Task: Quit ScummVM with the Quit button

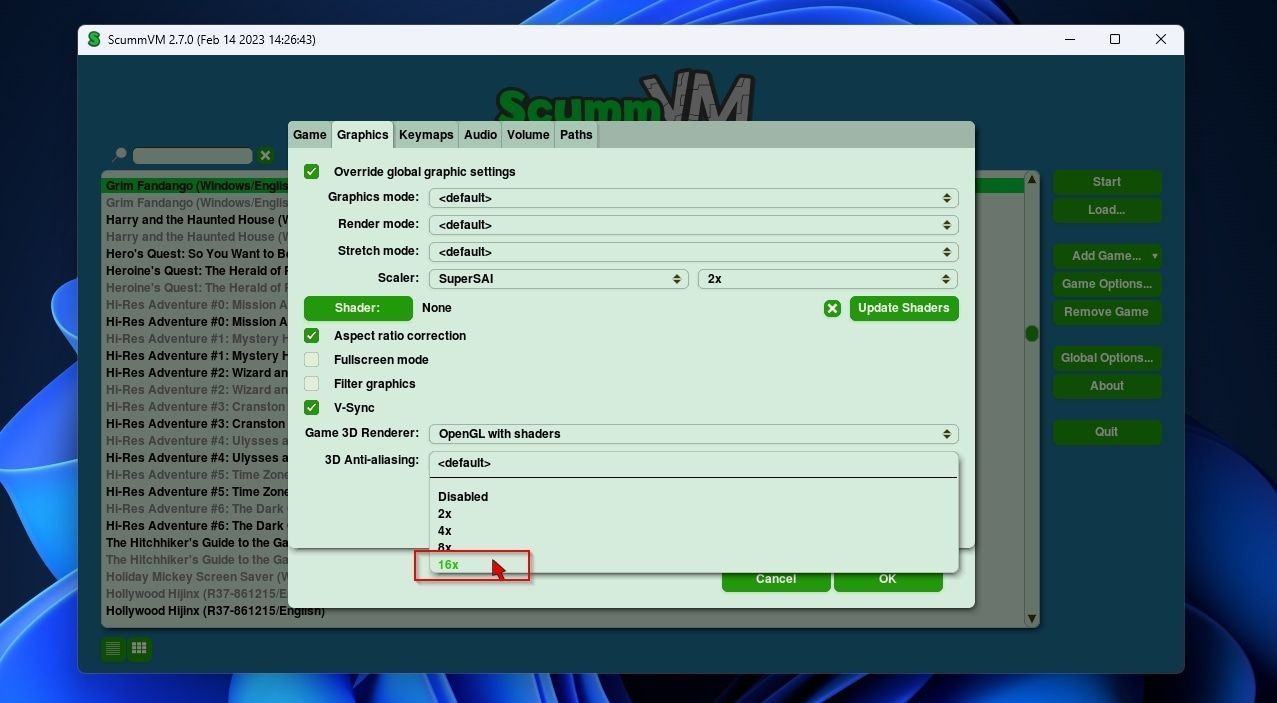Action: click(x=1107, y=432)
